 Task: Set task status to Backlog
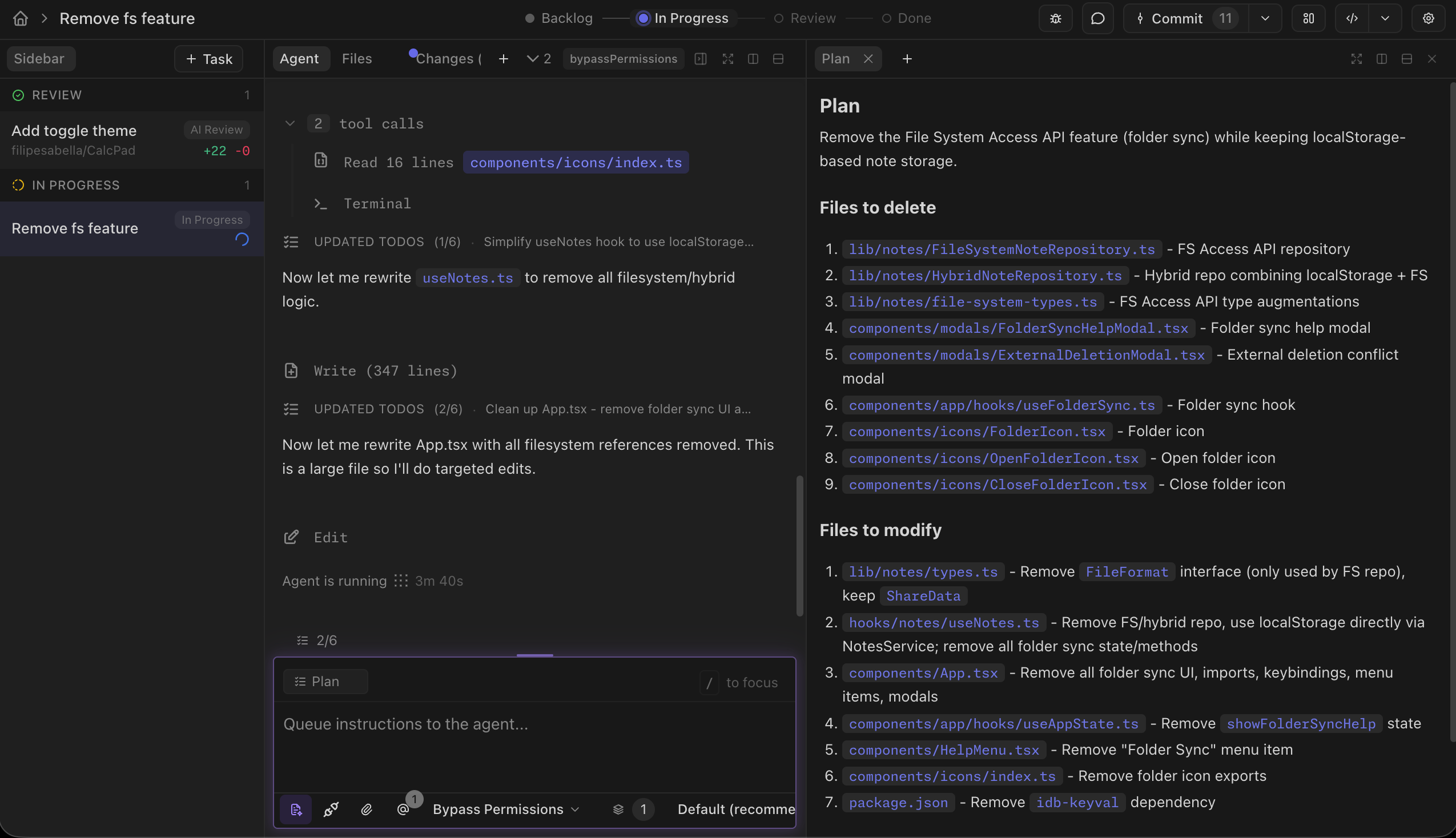pyautogui.click(x=559, y=18)
